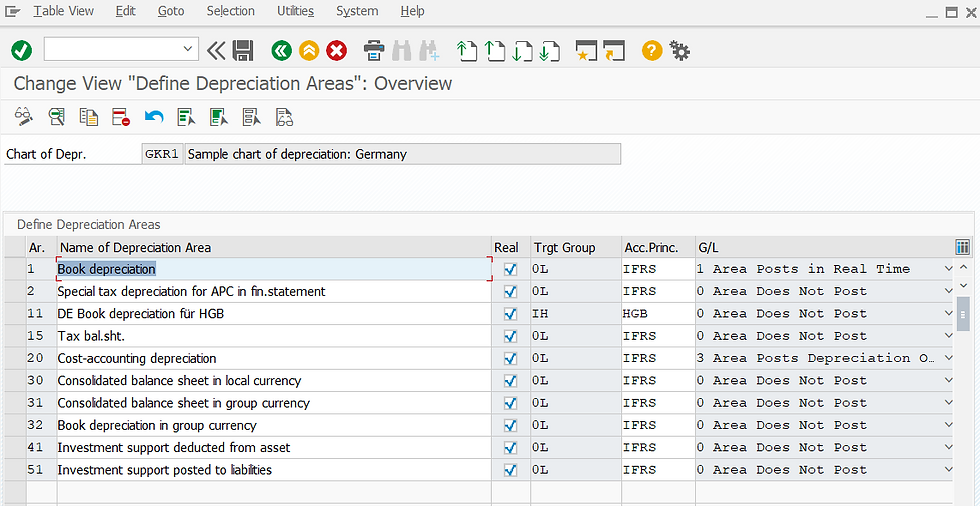Viewport: 980px width, 506px height.
Task: Open the Edit menu
Action: [x=126, y=11]
